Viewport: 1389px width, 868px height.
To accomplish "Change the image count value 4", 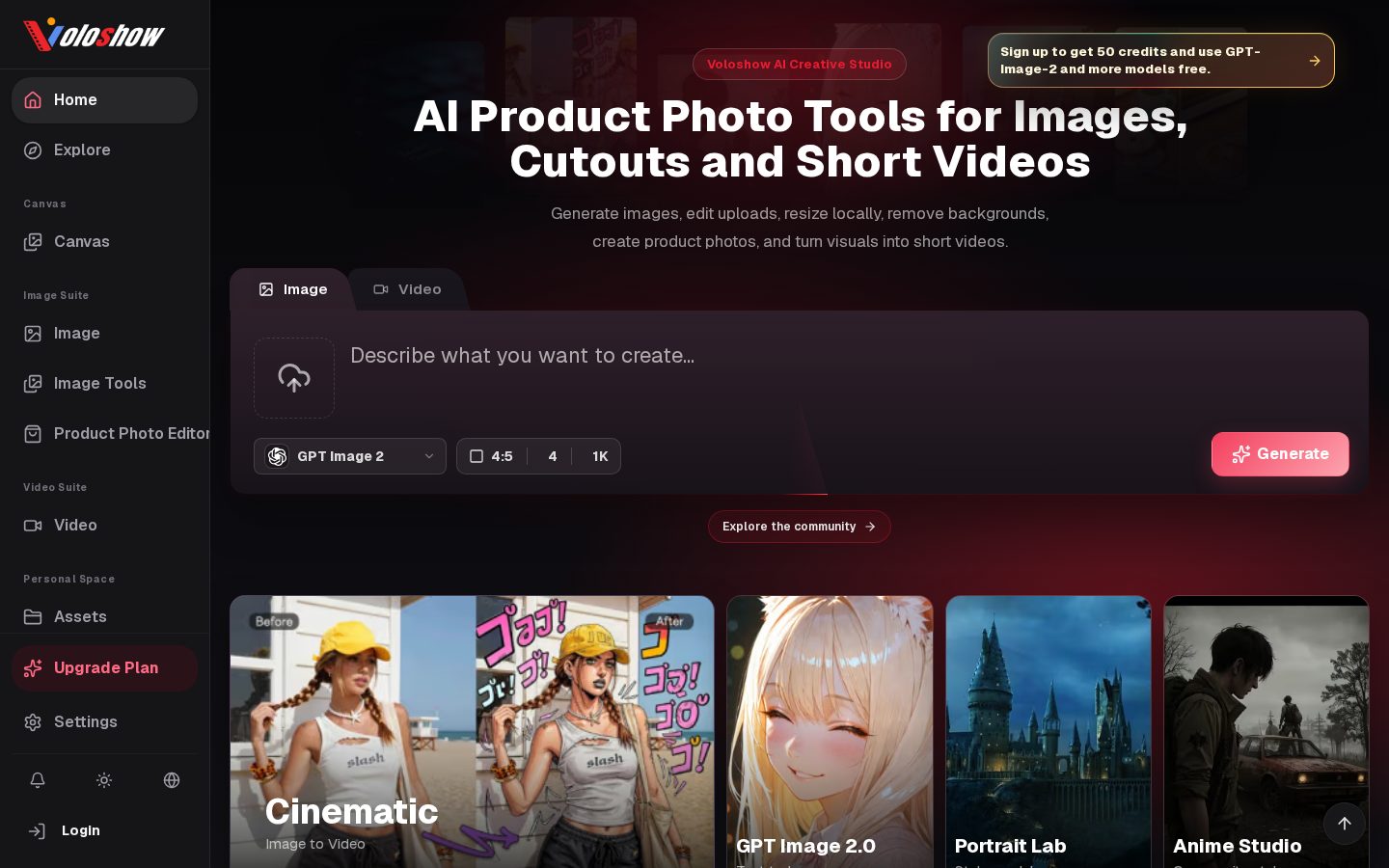I will pyautogui.click(x=553, y=456).
